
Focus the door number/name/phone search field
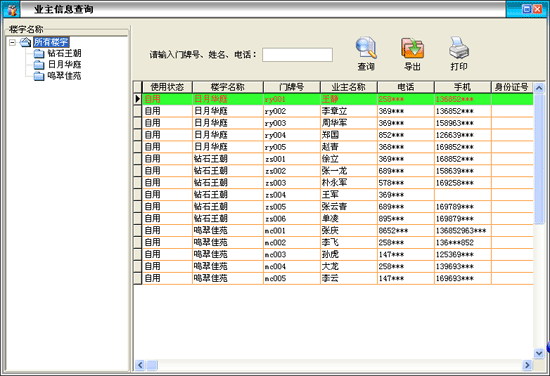click(297, 55)
